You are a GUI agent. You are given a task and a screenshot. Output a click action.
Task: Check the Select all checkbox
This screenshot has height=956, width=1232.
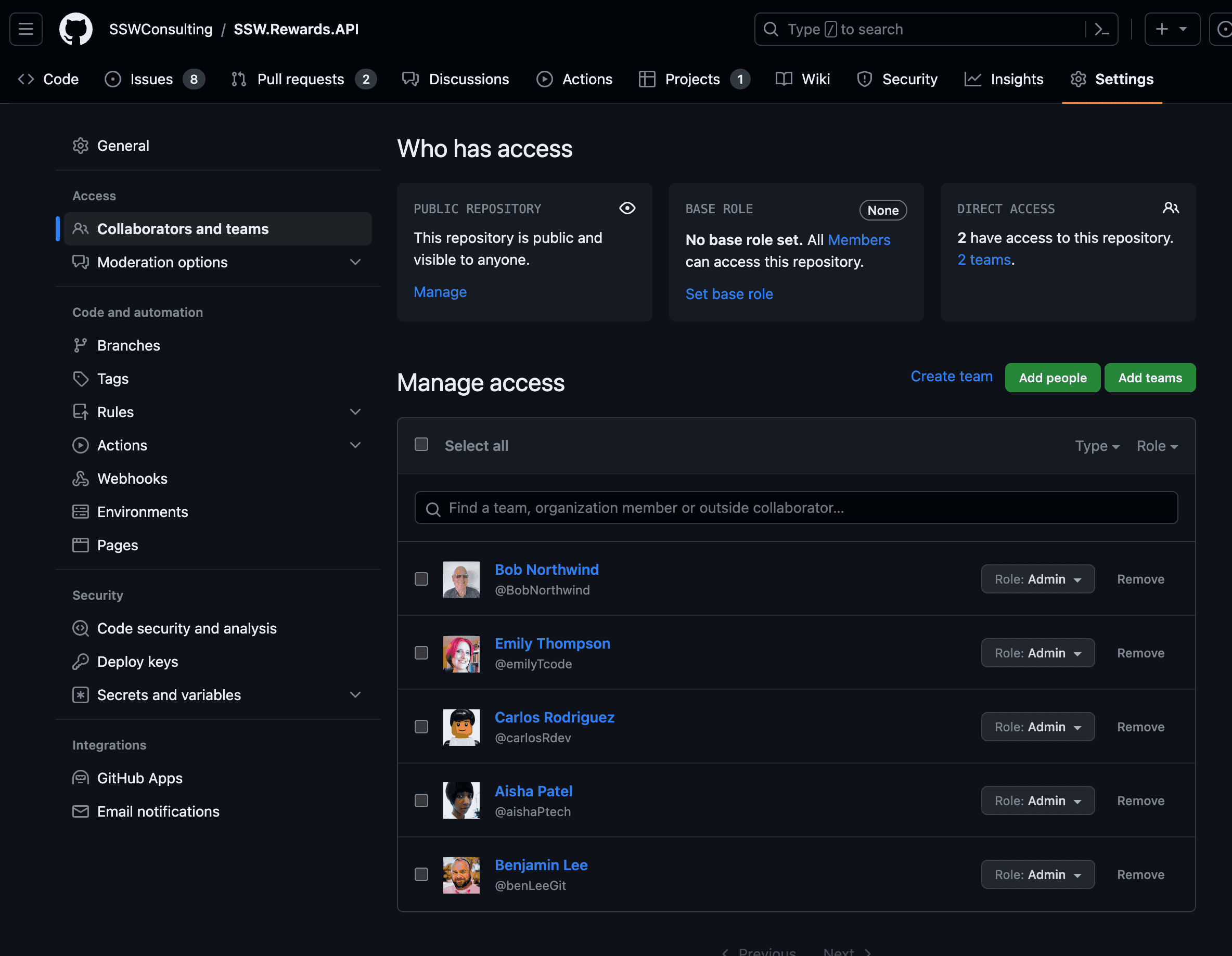point(421,444)
